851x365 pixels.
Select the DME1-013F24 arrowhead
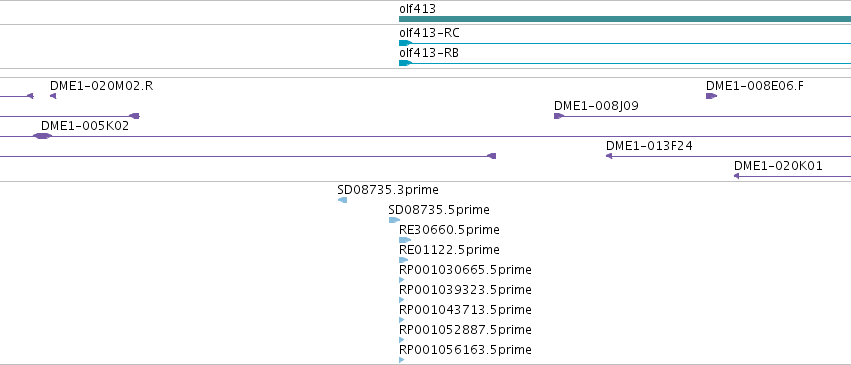(609, 156)
